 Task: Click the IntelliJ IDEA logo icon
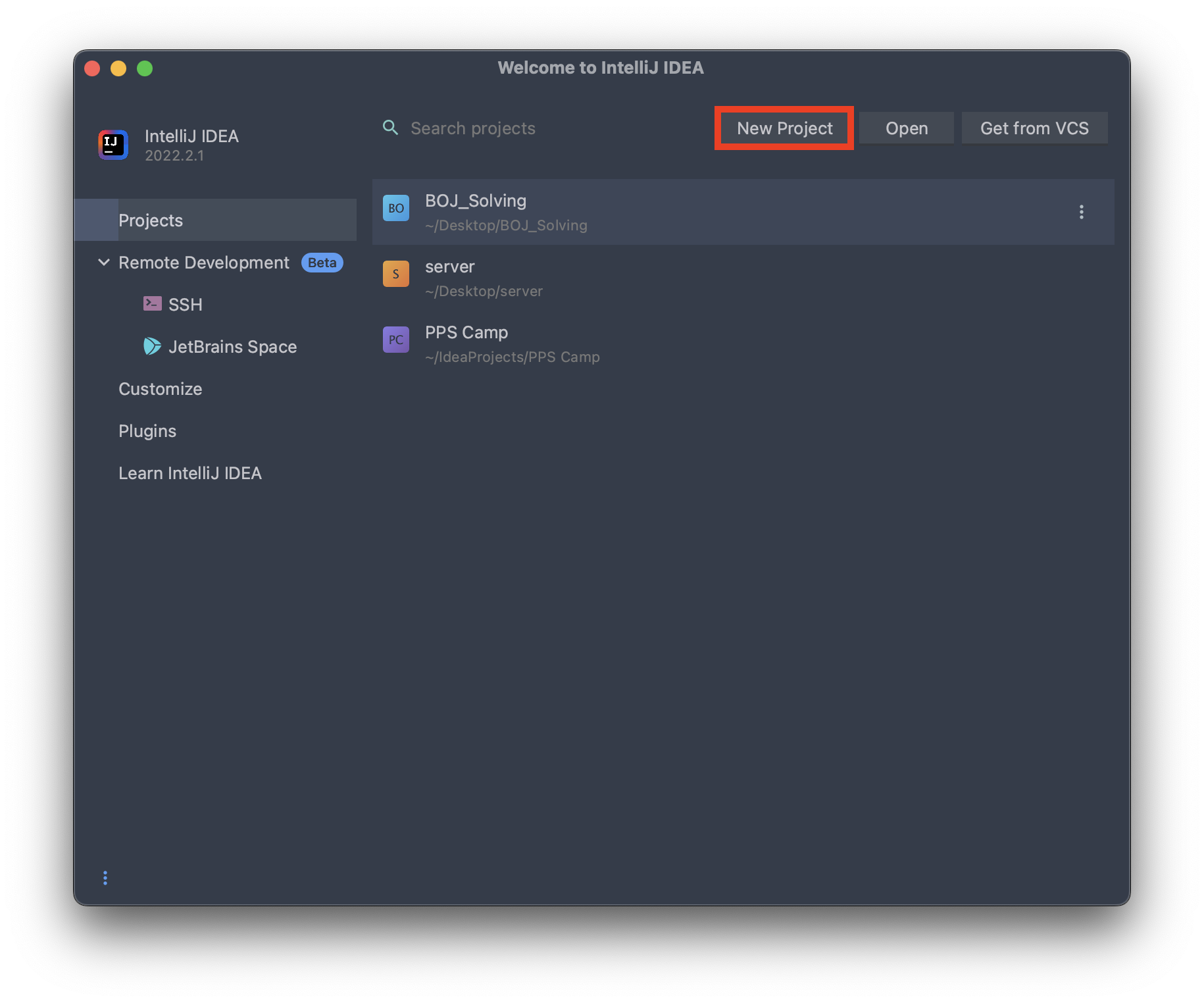point(113,145)
